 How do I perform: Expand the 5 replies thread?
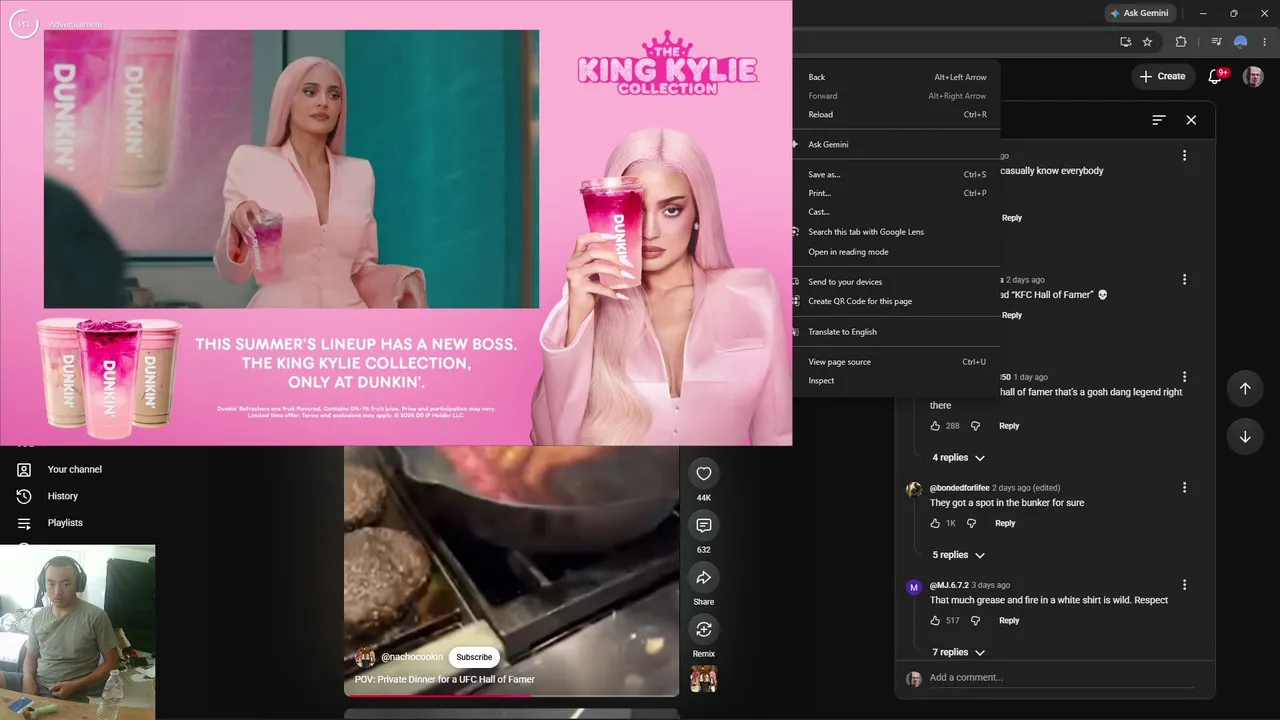coord(958,555)
